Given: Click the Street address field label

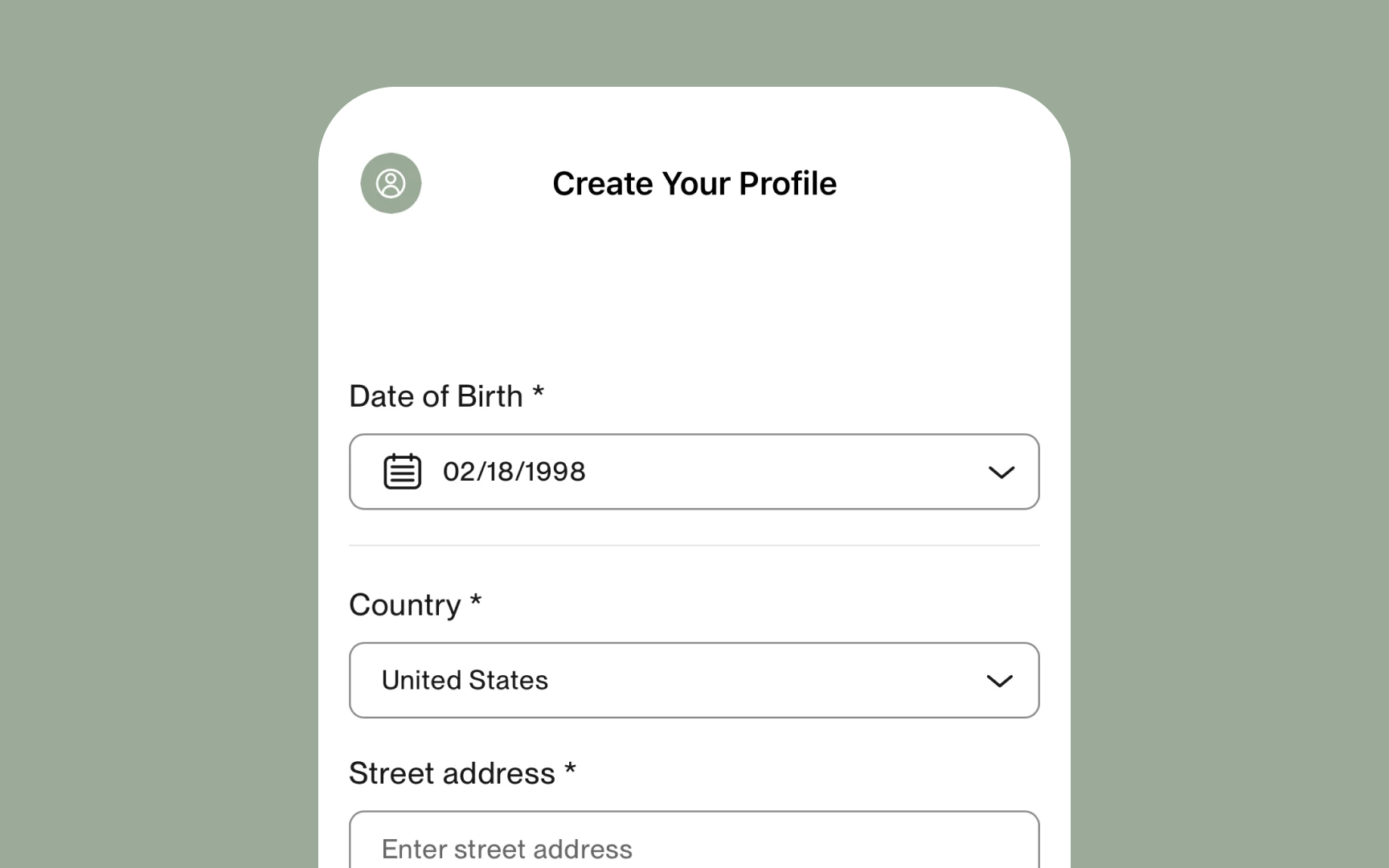Looking at the screenshot, I should pyautogui.click(x=462, y=772).
